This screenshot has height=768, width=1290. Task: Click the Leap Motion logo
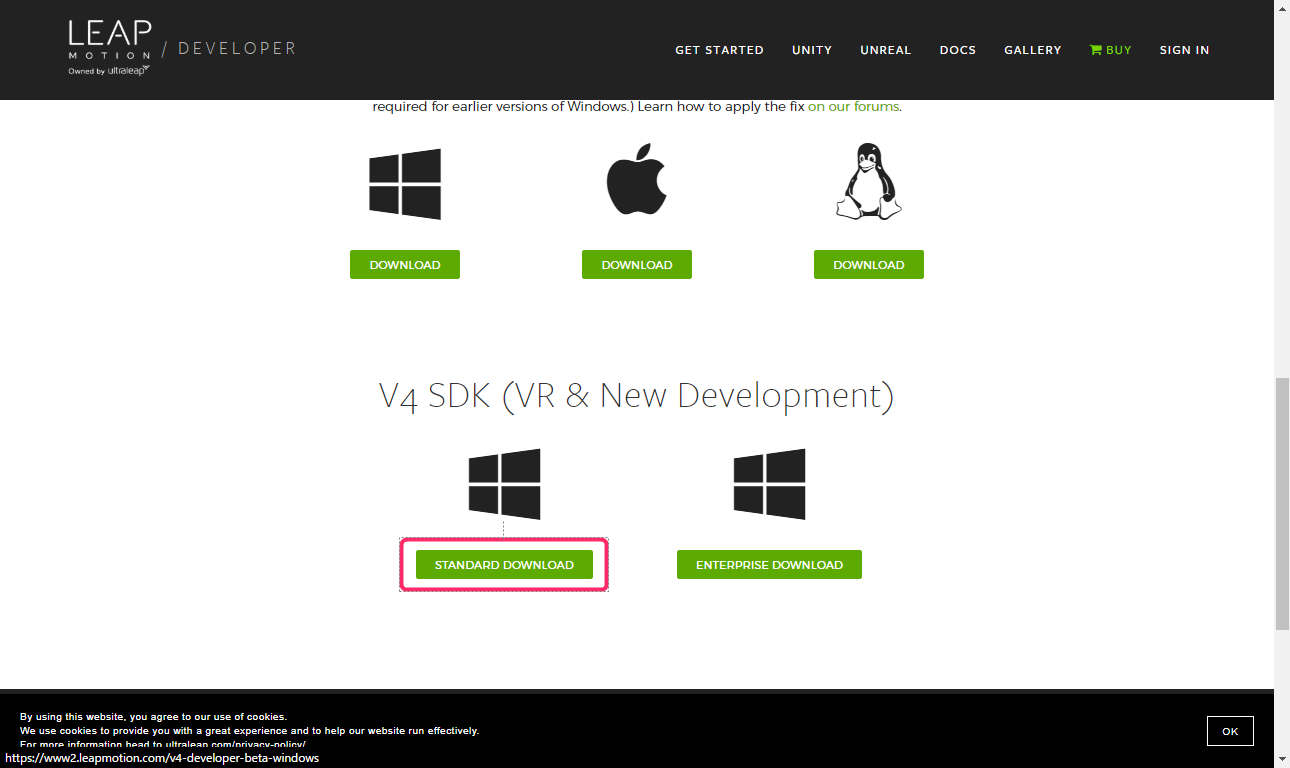click(110, 47)
